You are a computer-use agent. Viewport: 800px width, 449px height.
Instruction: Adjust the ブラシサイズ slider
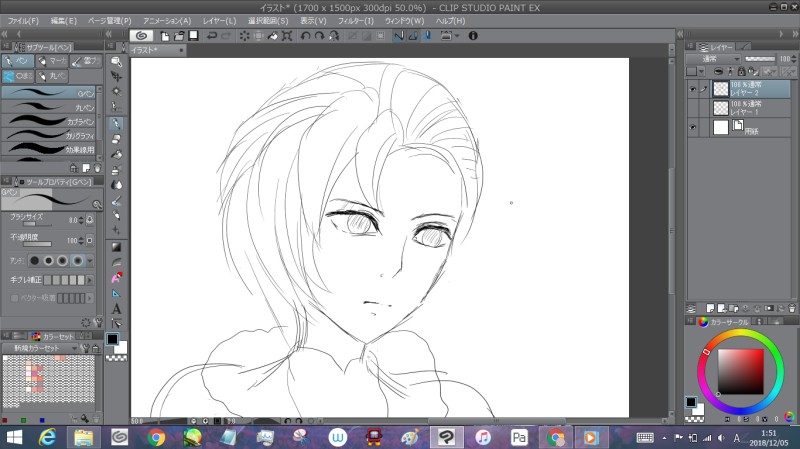37,224
